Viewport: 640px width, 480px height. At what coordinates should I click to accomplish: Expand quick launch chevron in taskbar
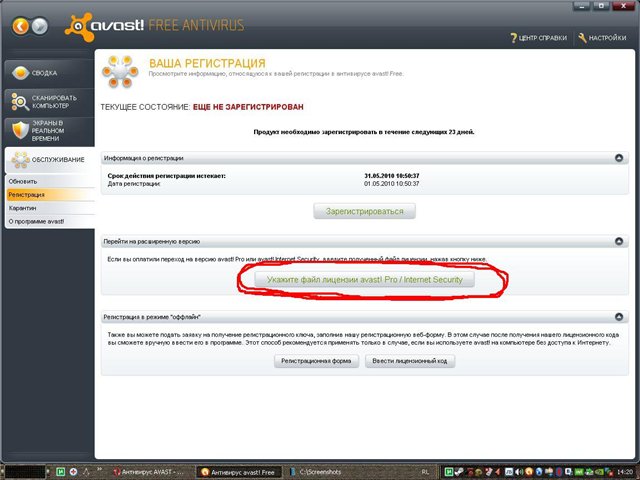99,470
